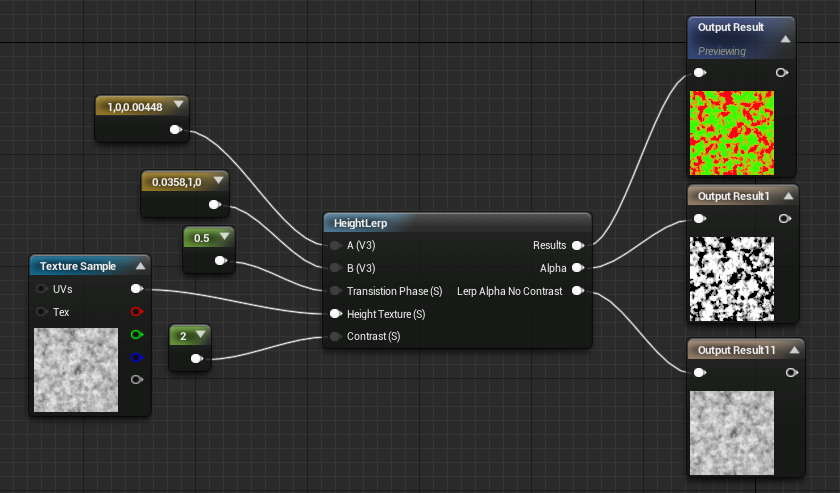Image resolution: width=840 pixels, height=493 pixels.
Task: Toggle the Output Result1 preview arrow
Action: (x=787, y=195)
